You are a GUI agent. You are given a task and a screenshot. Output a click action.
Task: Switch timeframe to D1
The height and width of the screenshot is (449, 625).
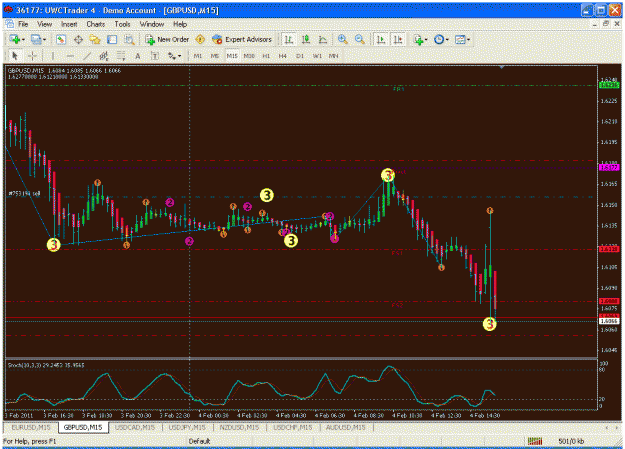click(300, 56)
